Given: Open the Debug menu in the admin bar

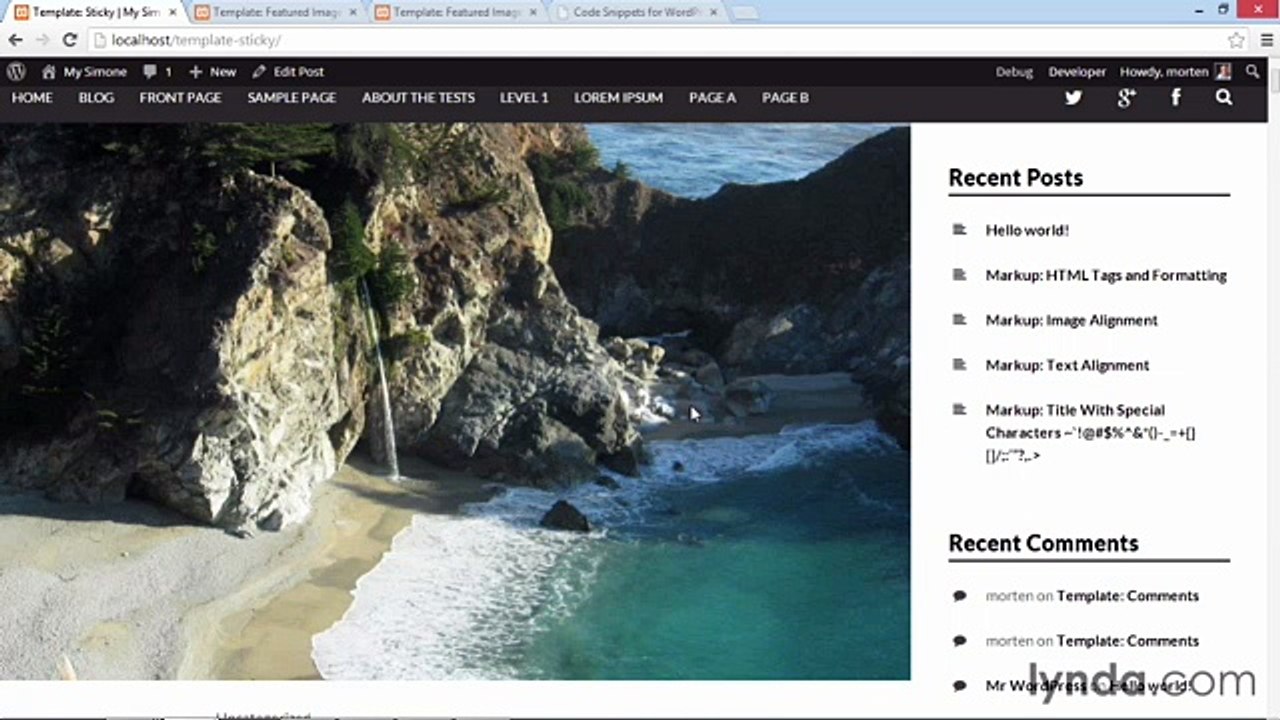Looking at the screenshot, I should point(1014,72).
